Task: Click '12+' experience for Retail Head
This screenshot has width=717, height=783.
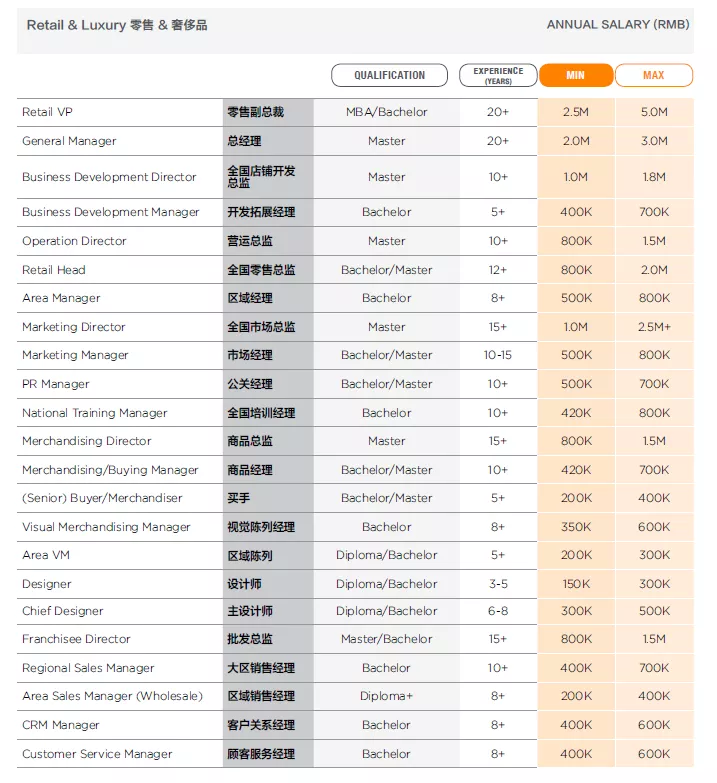Action: point(497,270)
